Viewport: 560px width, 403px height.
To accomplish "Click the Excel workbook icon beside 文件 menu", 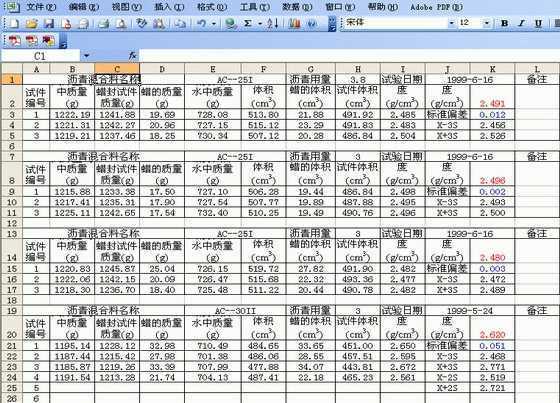I will point(13,6).
